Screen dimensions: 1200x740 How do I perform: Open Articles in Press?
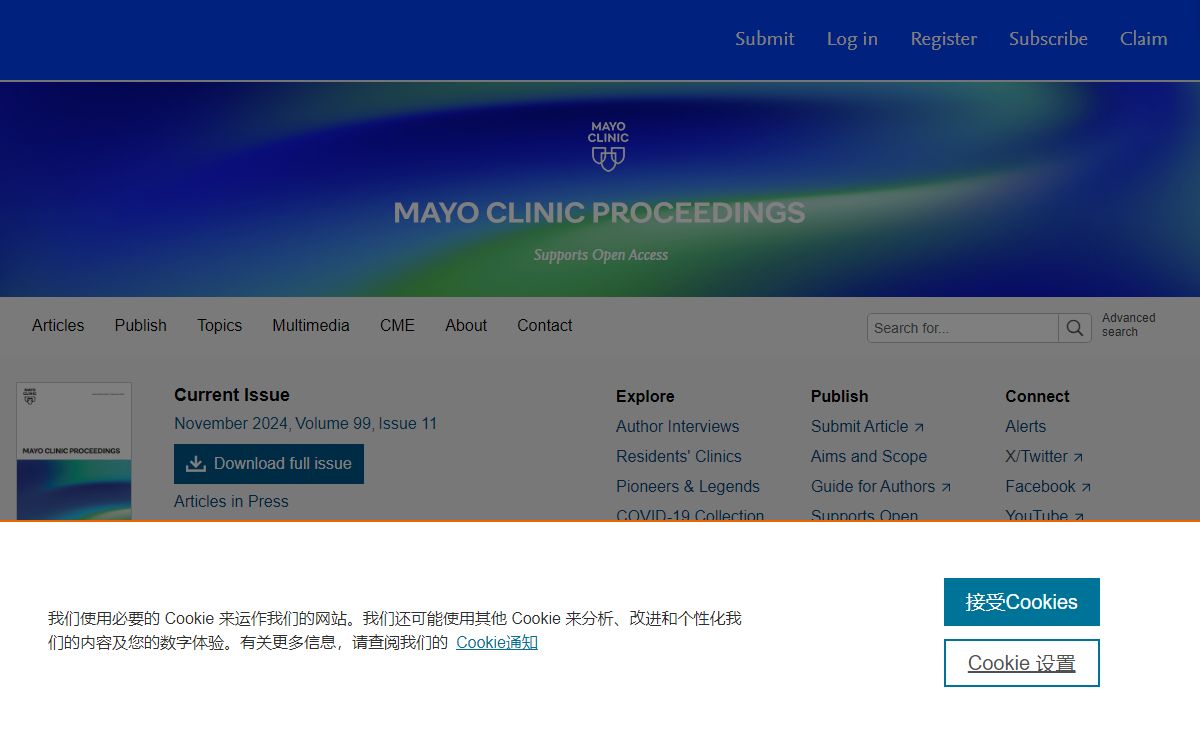point(231,501)
